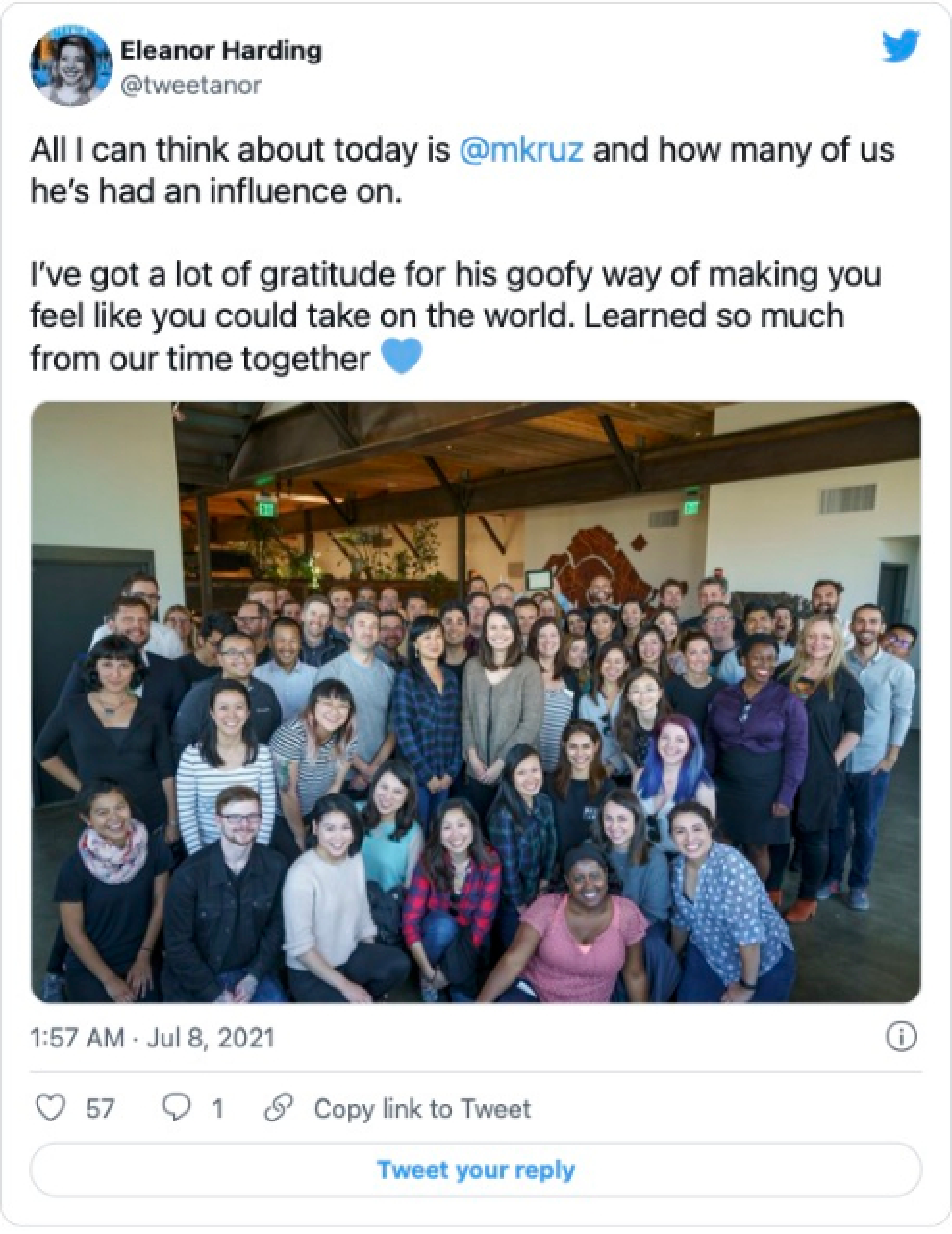Click the reply count number 1
This screenshot has width=952, height=1234.
pyautogui.click(x=217, y=1109)
